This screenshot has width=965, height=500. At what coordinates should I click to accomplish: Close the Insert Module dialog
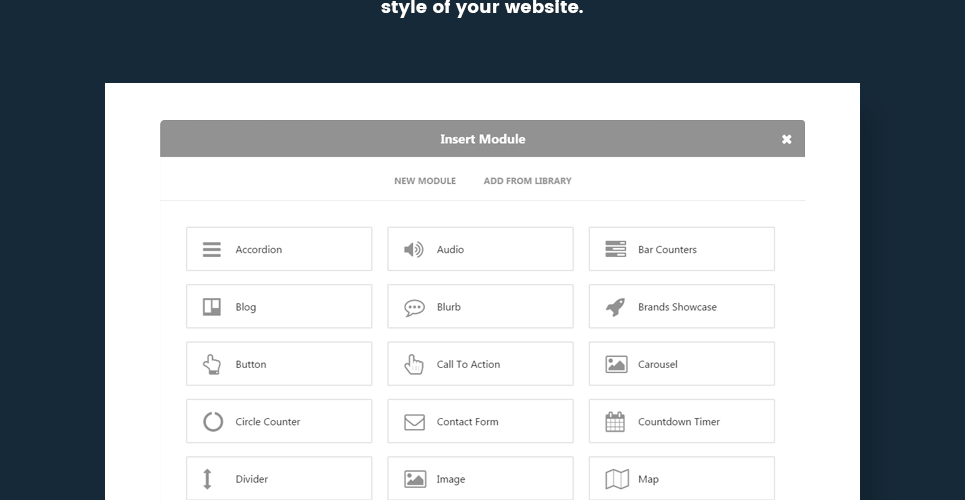(786, 140)
